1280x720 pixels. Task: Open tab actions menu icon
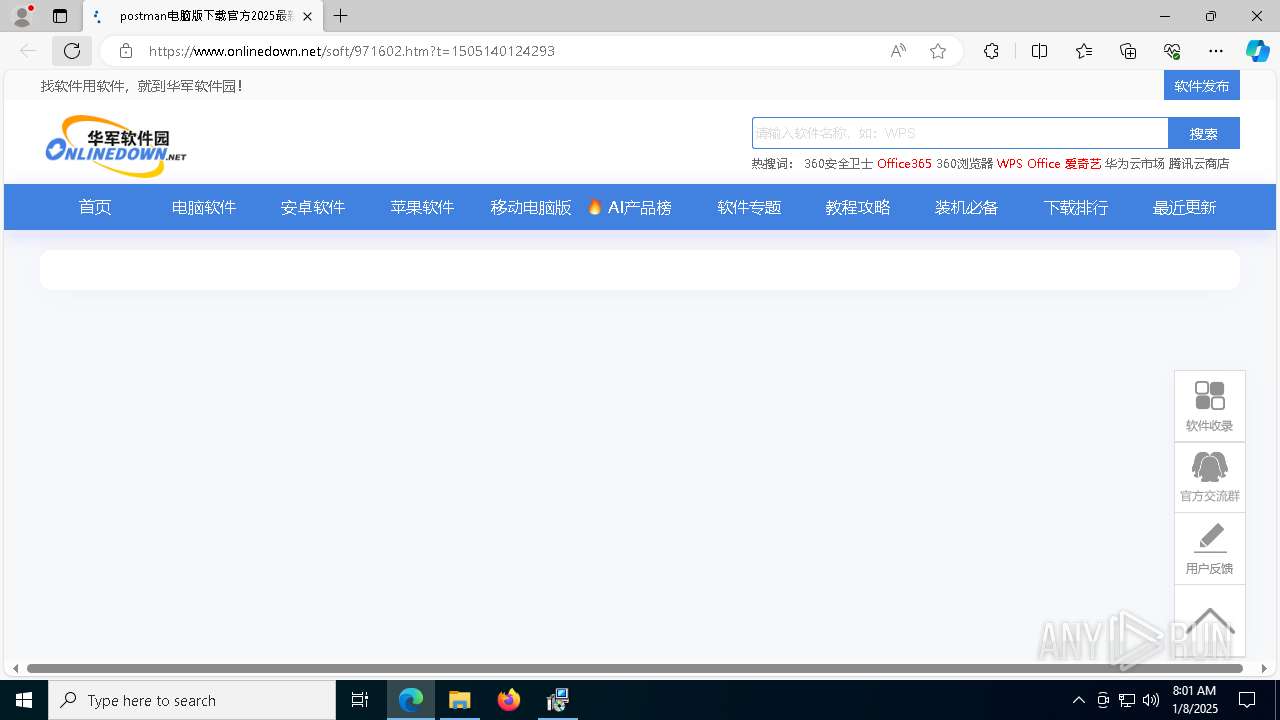point(60,16)
